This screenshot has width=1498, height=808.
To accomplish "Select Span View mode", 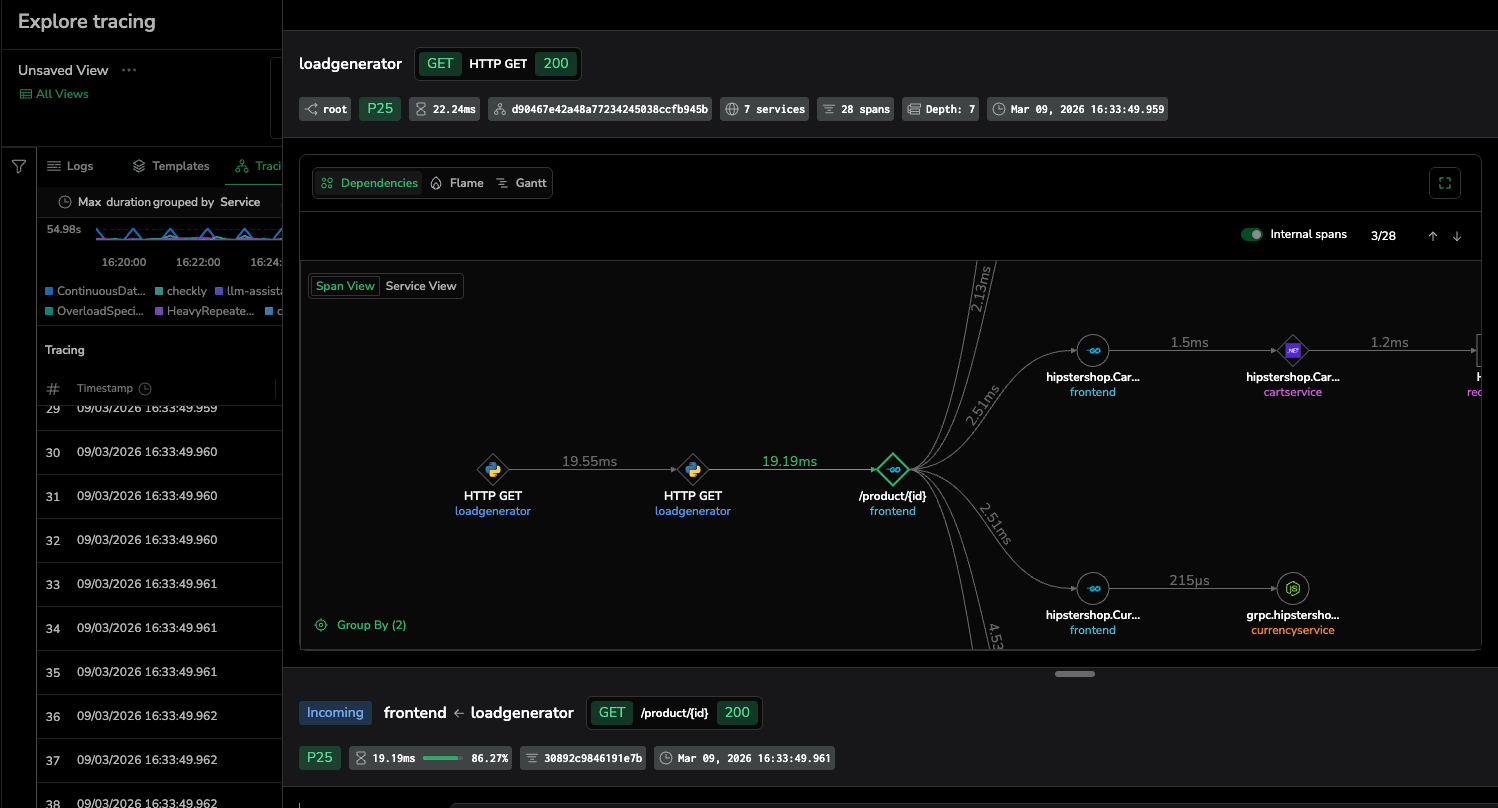I will pos(345,286).
